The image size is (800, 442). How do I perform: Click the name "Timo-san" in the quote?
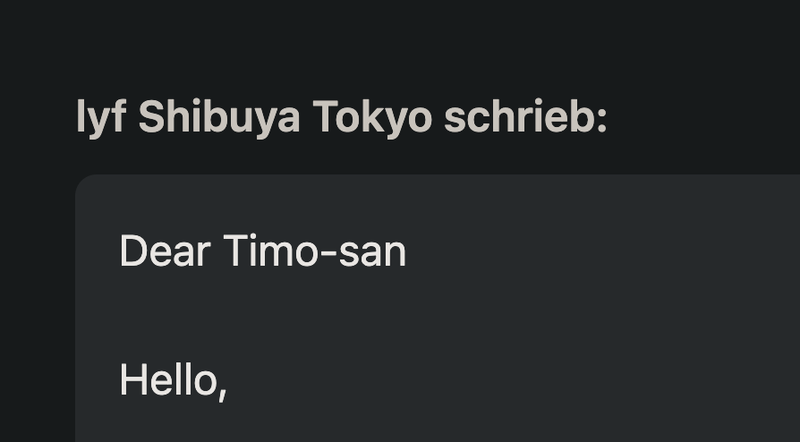(x=314, y=251)
